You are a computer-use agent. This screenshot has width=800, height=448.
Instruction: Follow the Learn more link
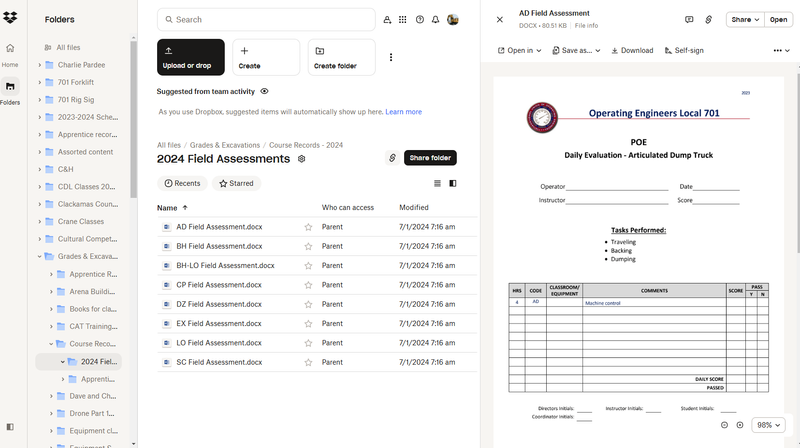(403, 112)
